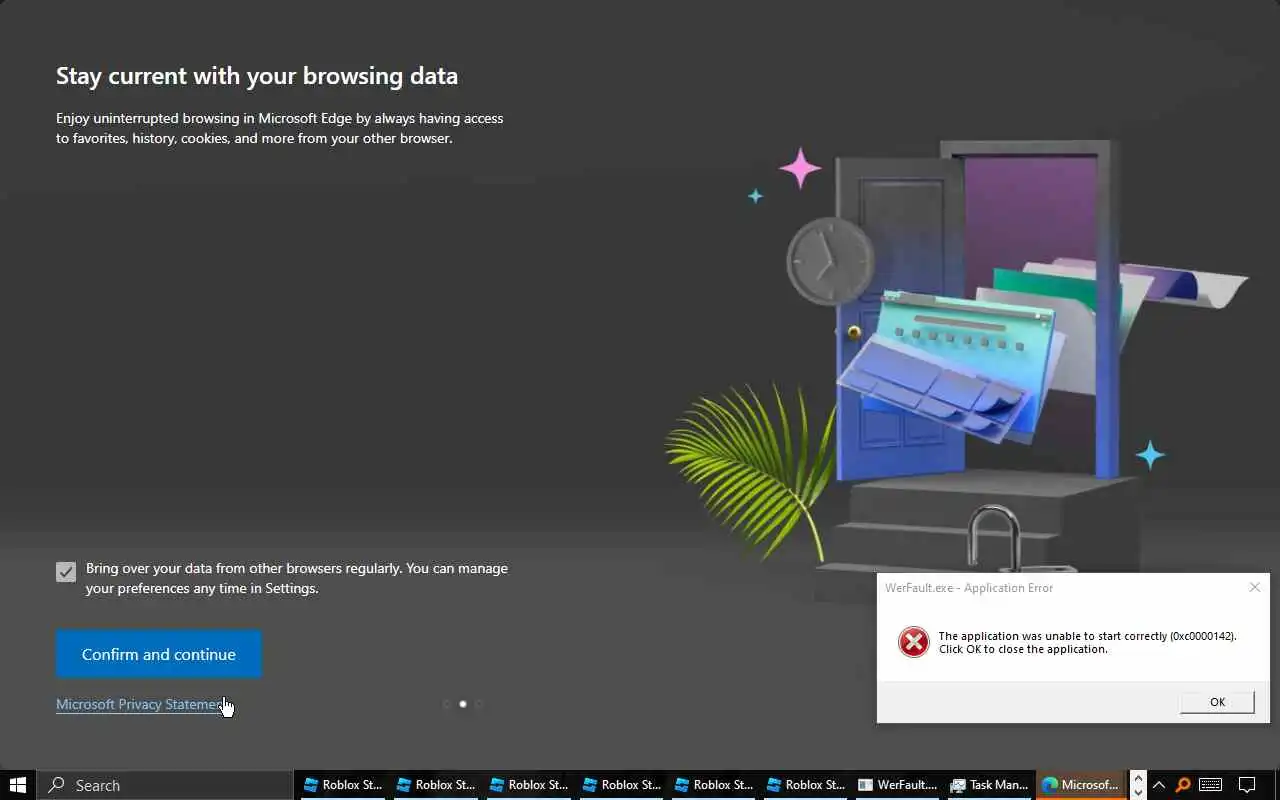Show previous row of taskbar items
Viewport: 1280px width, 800px height.
coord(1138,778)
